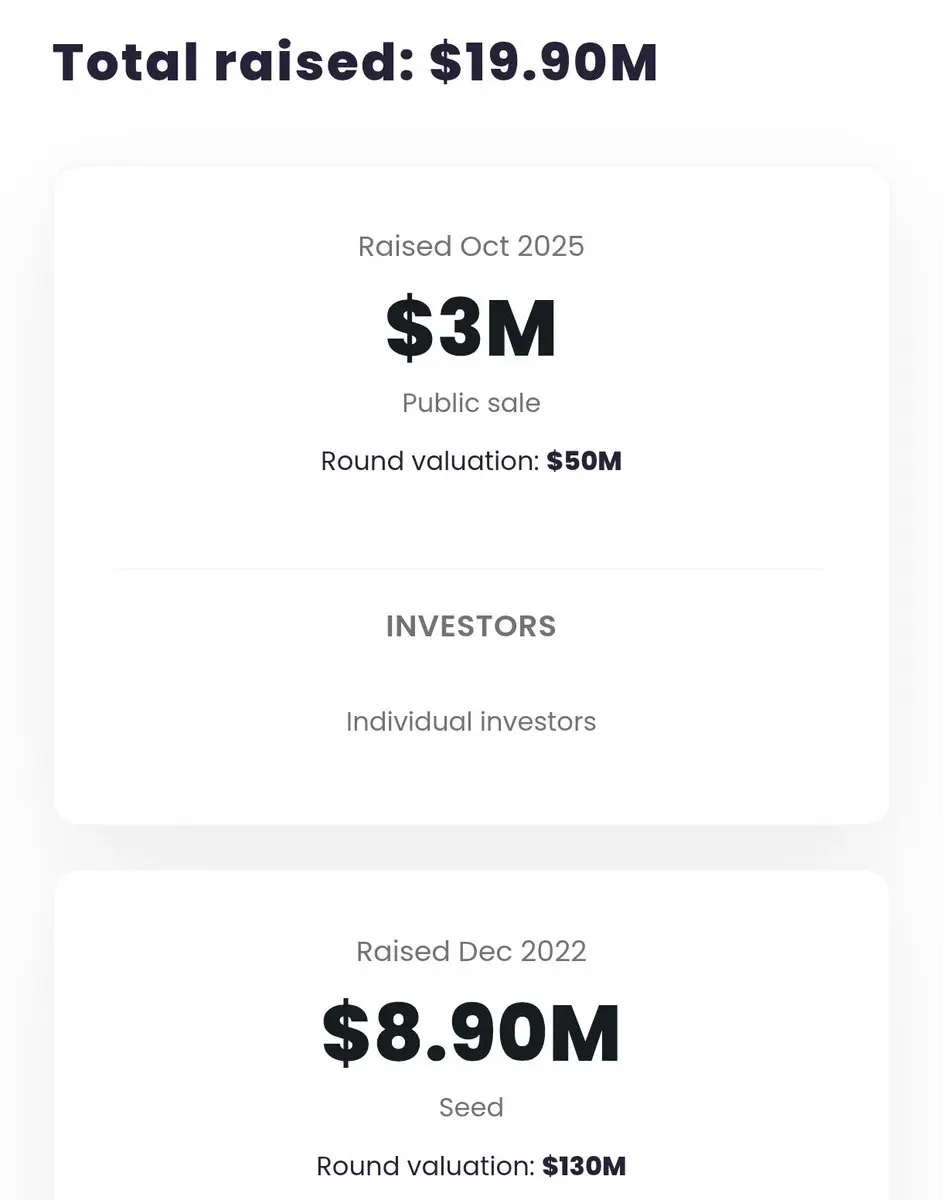Click the year 2025 in raised date
The height and width of the screenshot is (1200, 943).
click(552, 246)
